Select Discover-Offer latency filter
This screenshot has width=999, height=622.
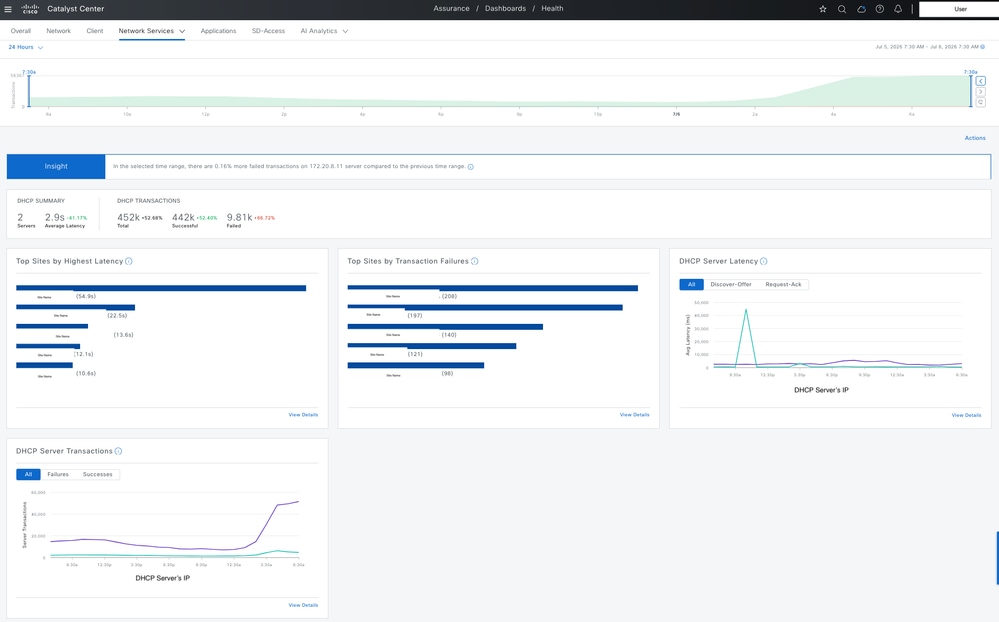click(731, 284)
